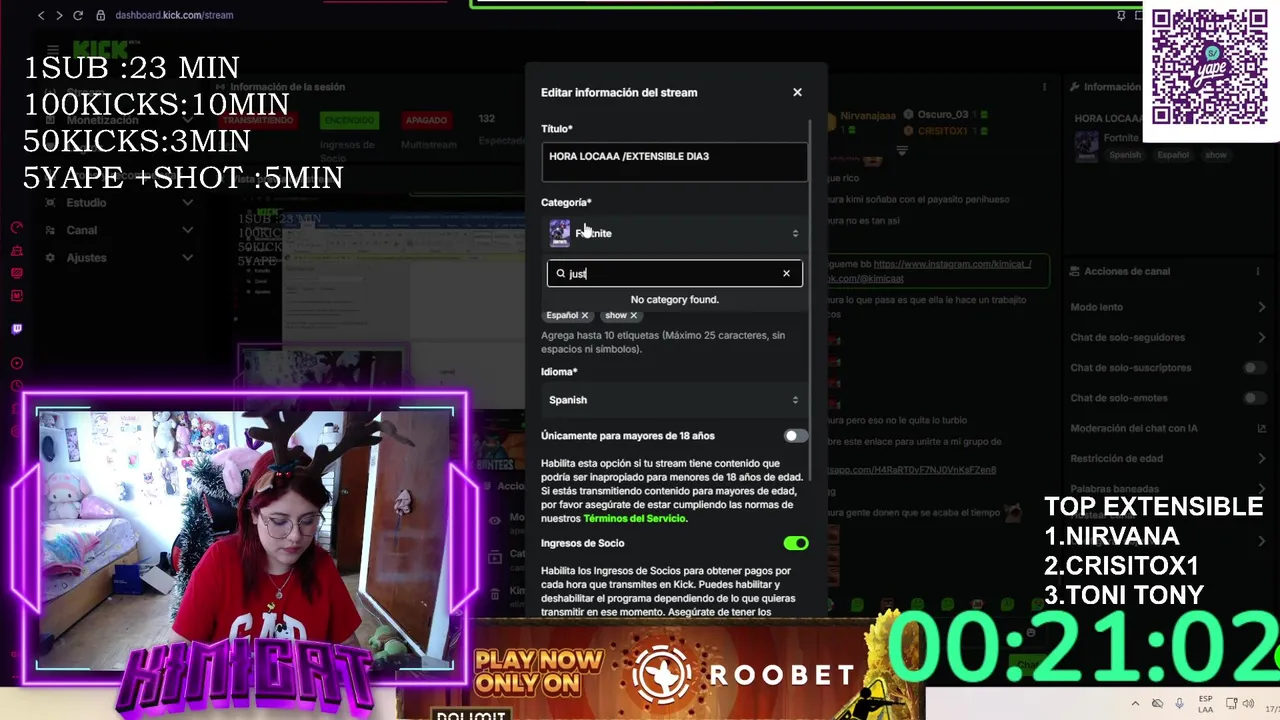The height and width of the screenshot is (720, 1280).
Task: Click the gauge icon in the left strip
Action: coord(16,228)
